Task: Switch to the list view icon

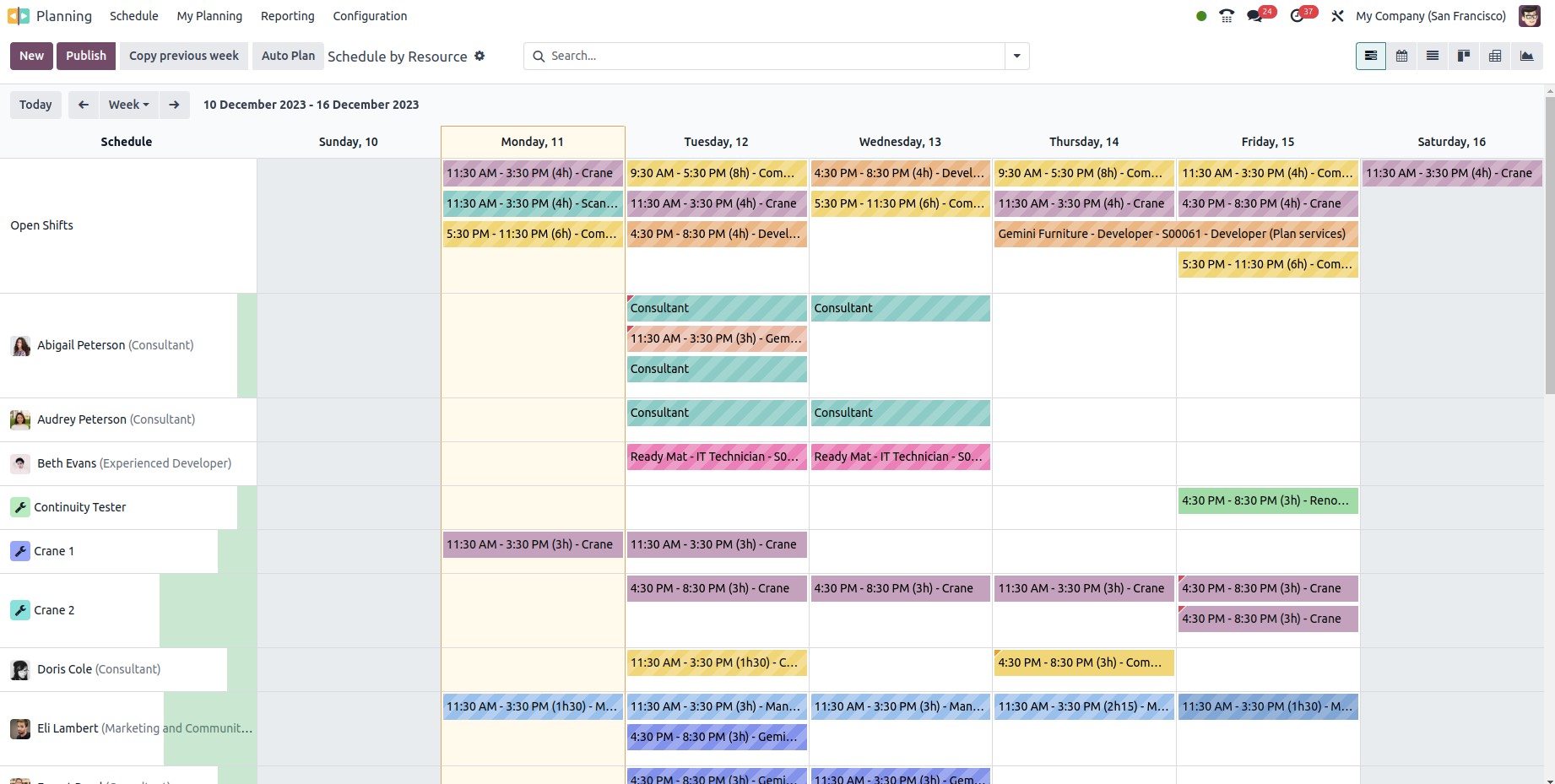Action: [1433, 57]
